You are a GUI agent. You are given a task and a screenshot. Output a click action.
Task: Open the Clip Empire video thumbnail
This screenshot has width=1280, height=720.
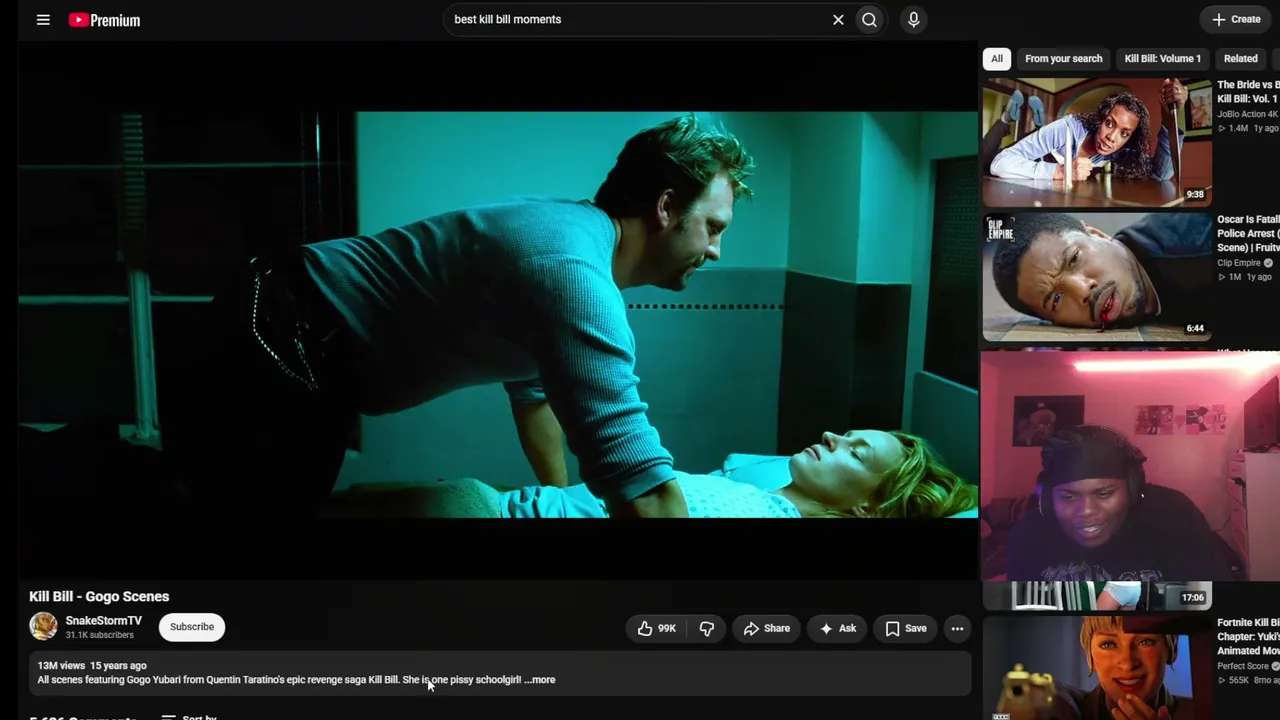pyautogui.click(x=1097, y=276)
